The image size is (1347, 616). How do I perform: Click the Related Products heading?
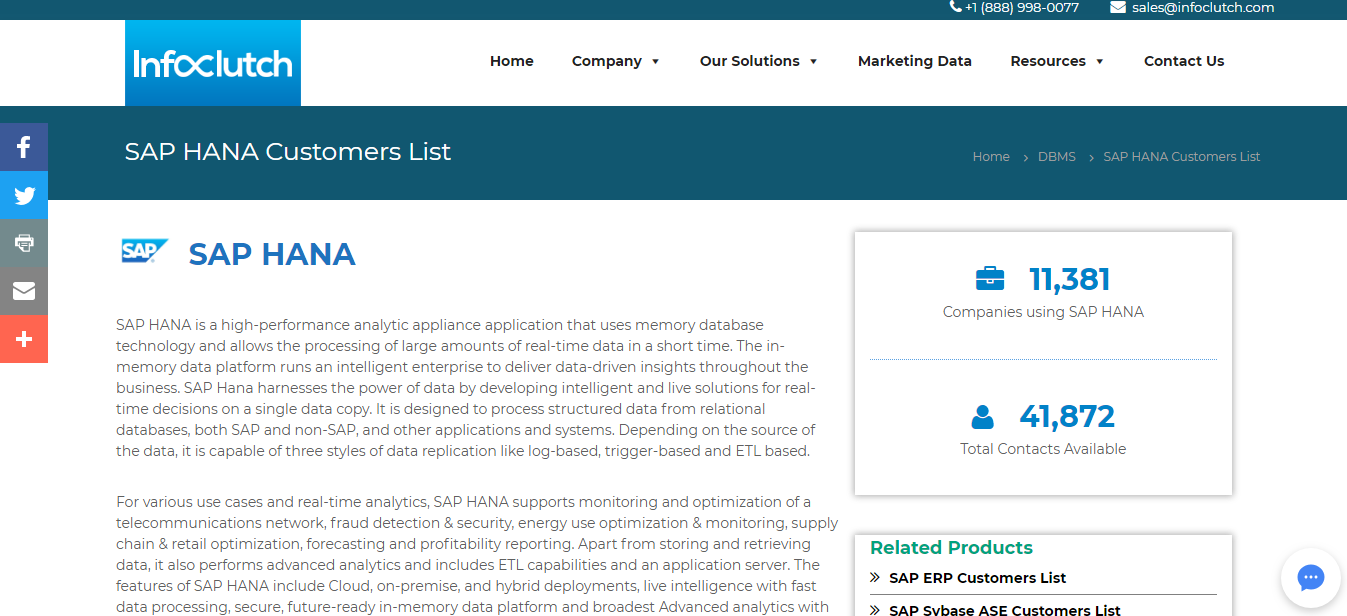point(951,548)
